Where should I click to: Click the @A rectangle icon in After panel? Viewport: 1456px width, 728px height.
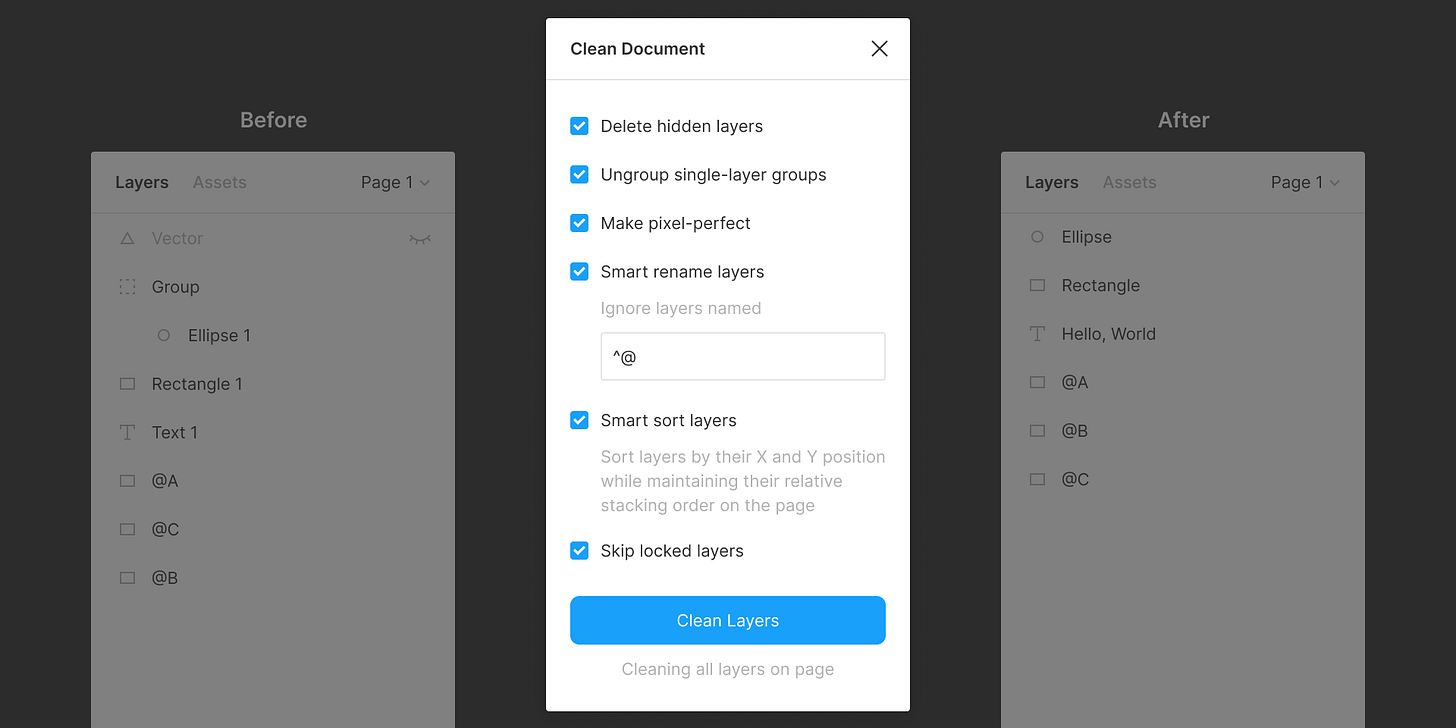[1037, 382]
